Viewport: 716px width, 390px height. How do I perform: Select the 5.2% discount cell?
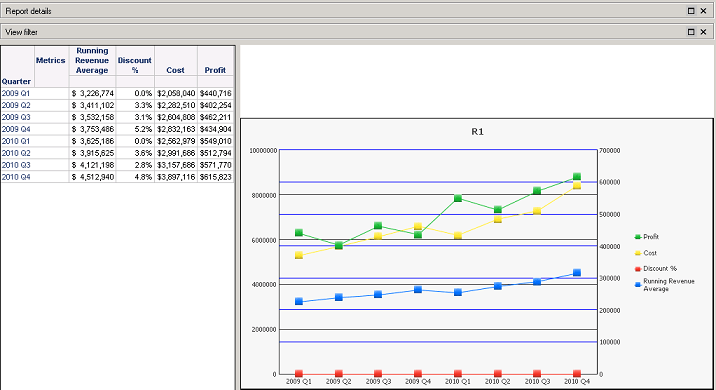[x=135, y=129]
